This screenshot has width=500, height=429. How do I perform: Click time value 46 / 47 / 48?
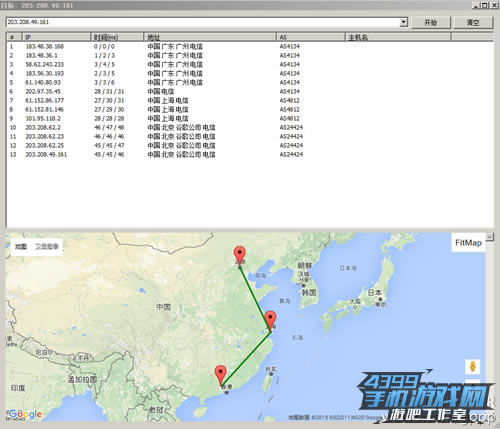[x=109, y=127]
